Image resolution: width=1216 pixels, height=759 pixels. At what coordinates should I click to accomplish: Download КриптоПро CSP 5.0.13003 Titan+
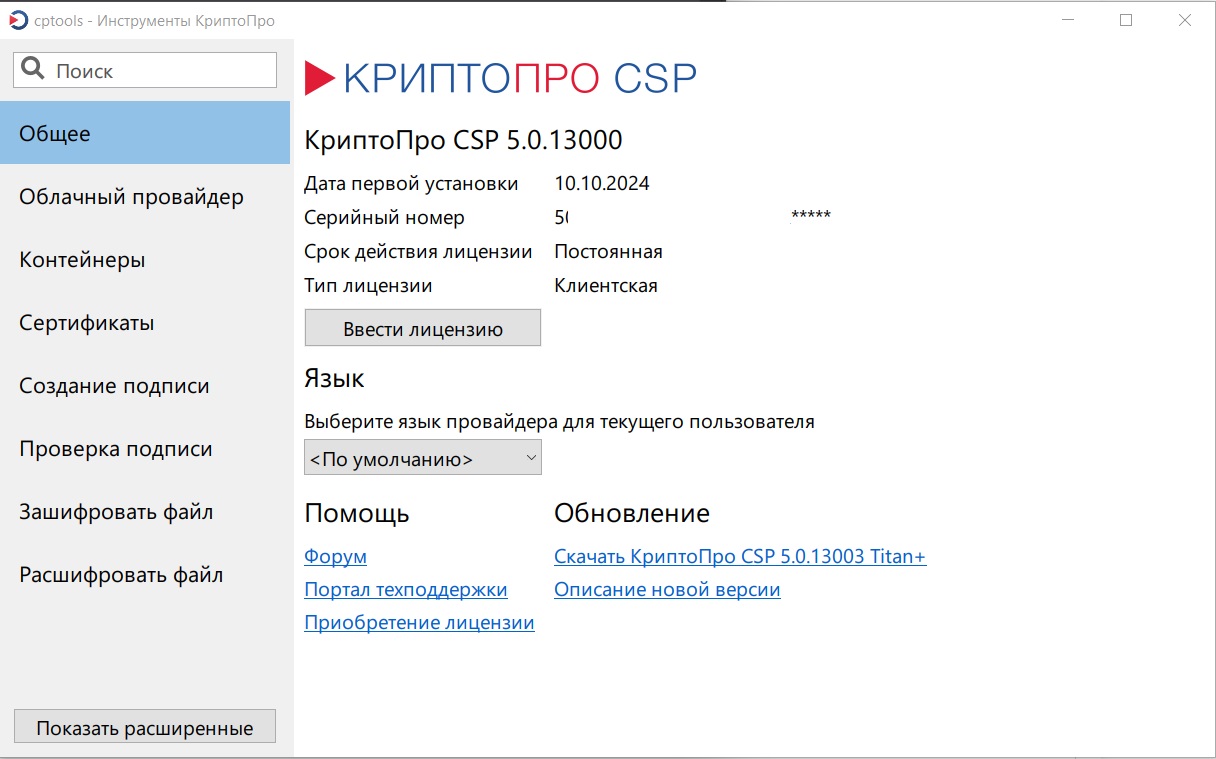point(740,556)
